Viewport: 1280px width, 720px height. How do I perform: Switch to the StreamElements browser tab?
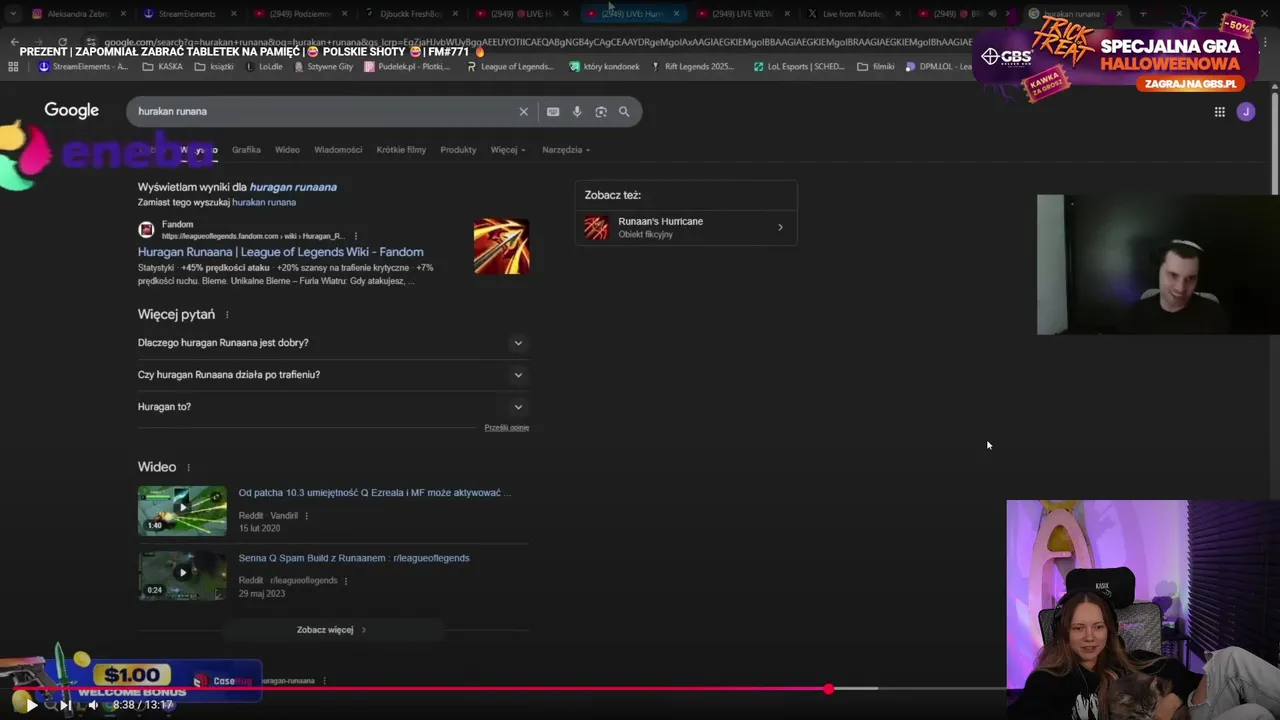188,14
